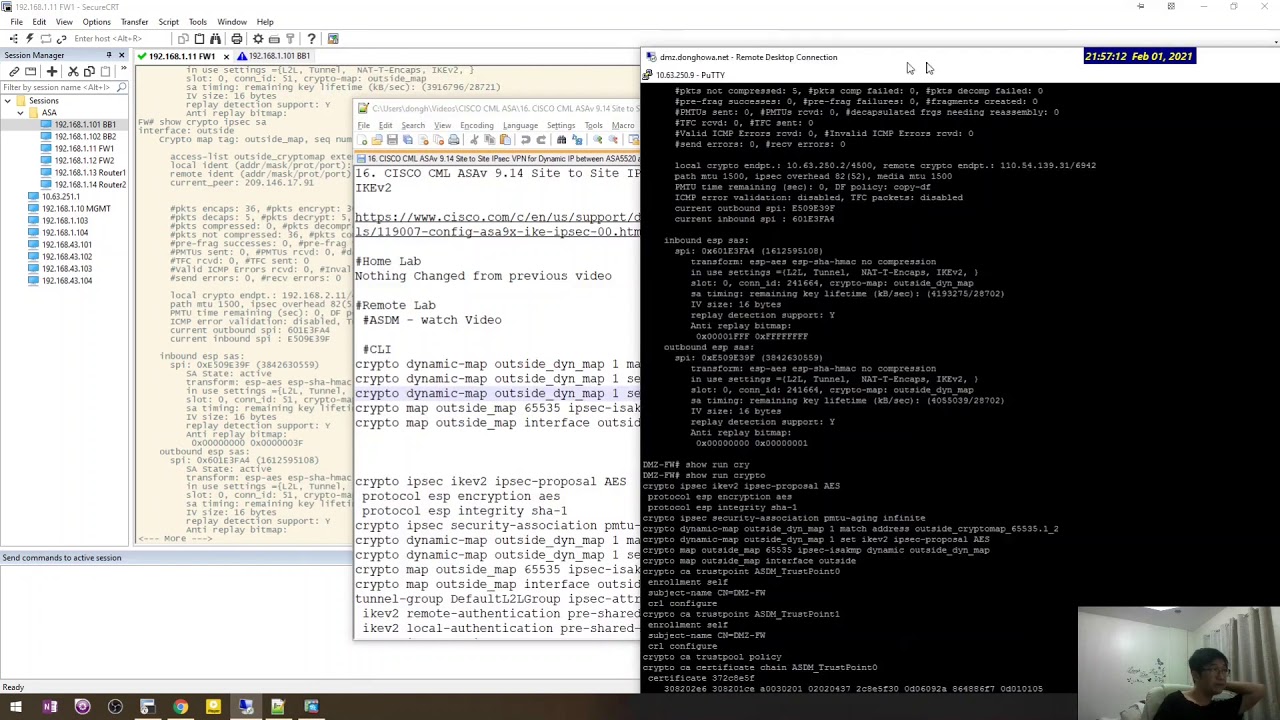Select session 192.168.1.102 BB2
Screen dimensions: 1280x720
point(84,137)
